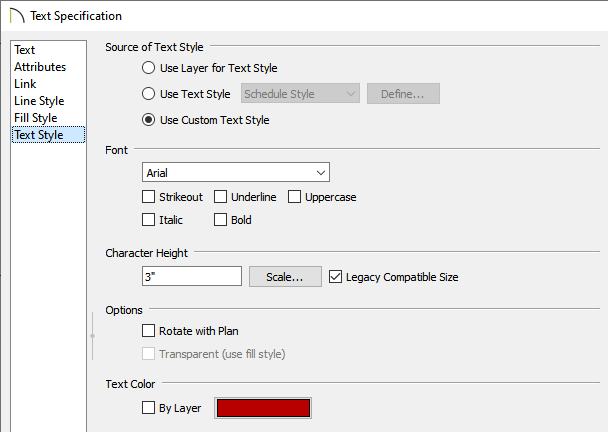Viewport: 608px width, 432px height.
Task: Click the Character Height input field
Action: (192, 276)
